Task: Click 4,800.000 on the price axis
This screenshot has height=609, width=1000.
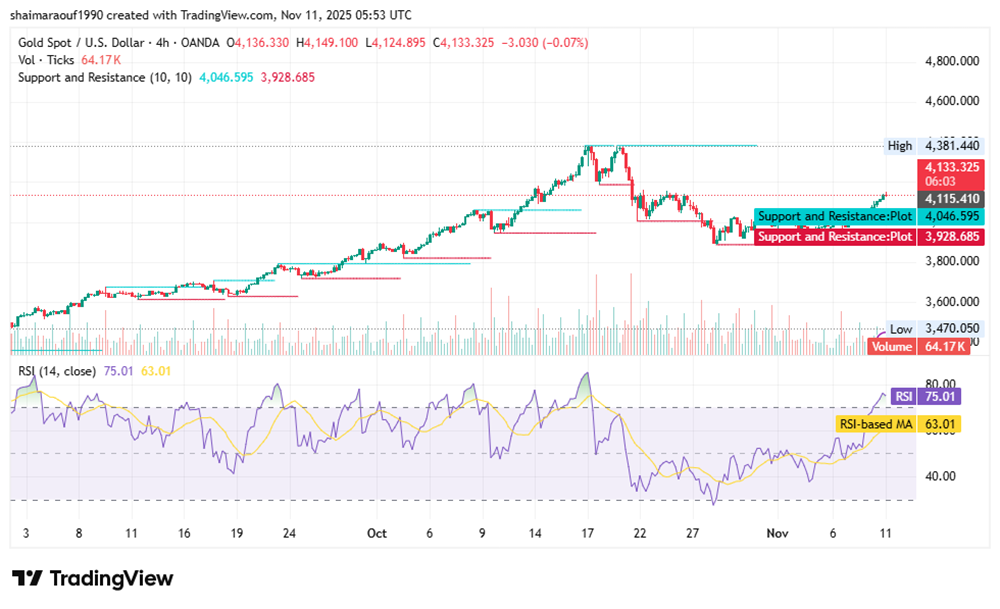Action: click(x=950, y=61)
